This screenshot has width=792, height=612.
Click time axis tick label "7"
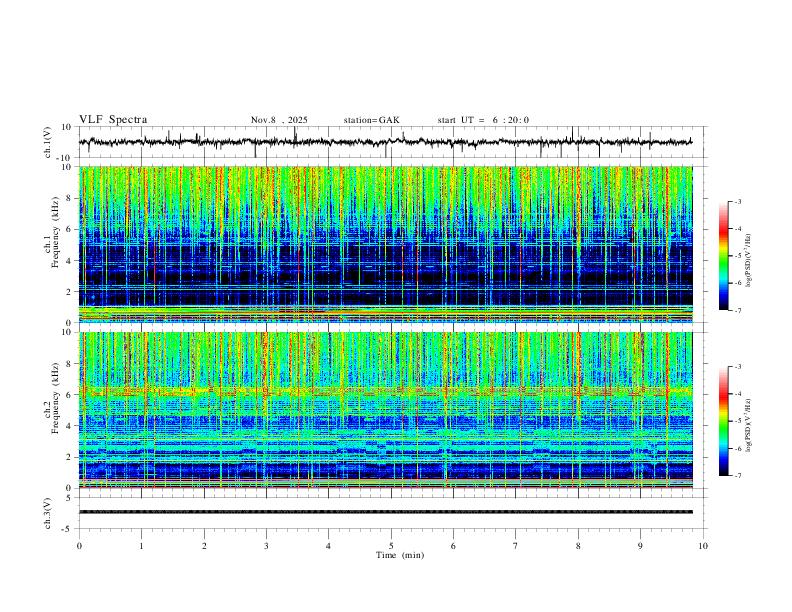coord(516,546)
